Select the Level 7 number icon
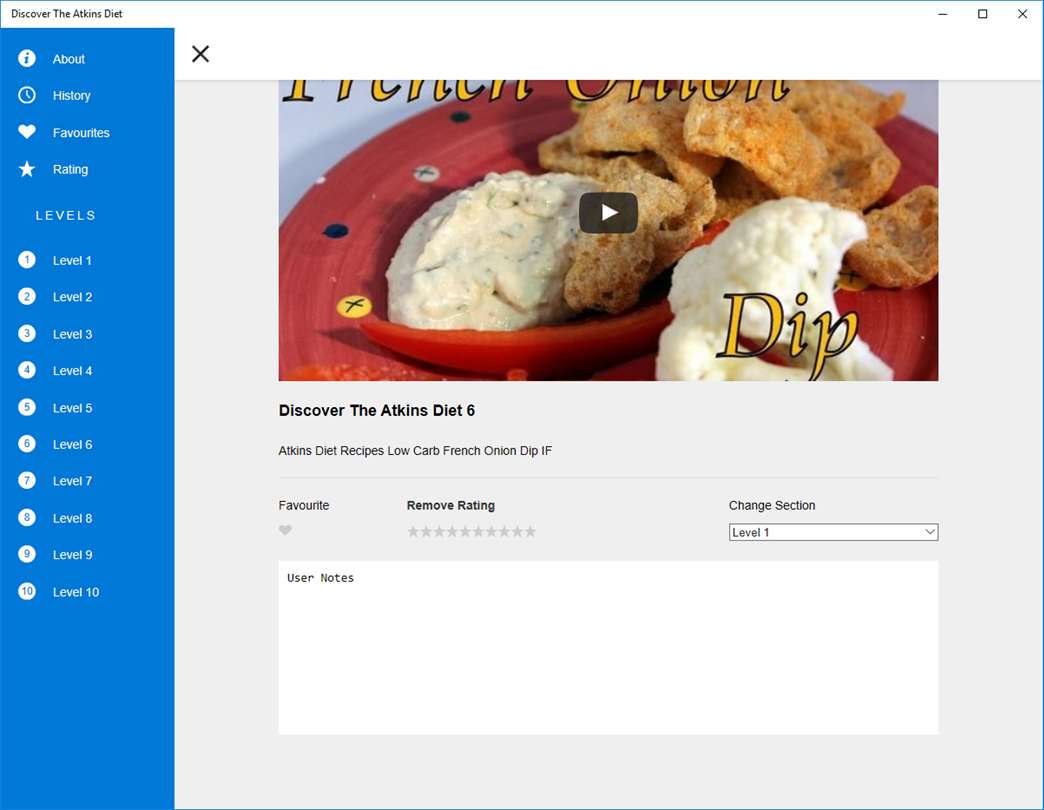The image size is (1044, 810). (27, 481)
